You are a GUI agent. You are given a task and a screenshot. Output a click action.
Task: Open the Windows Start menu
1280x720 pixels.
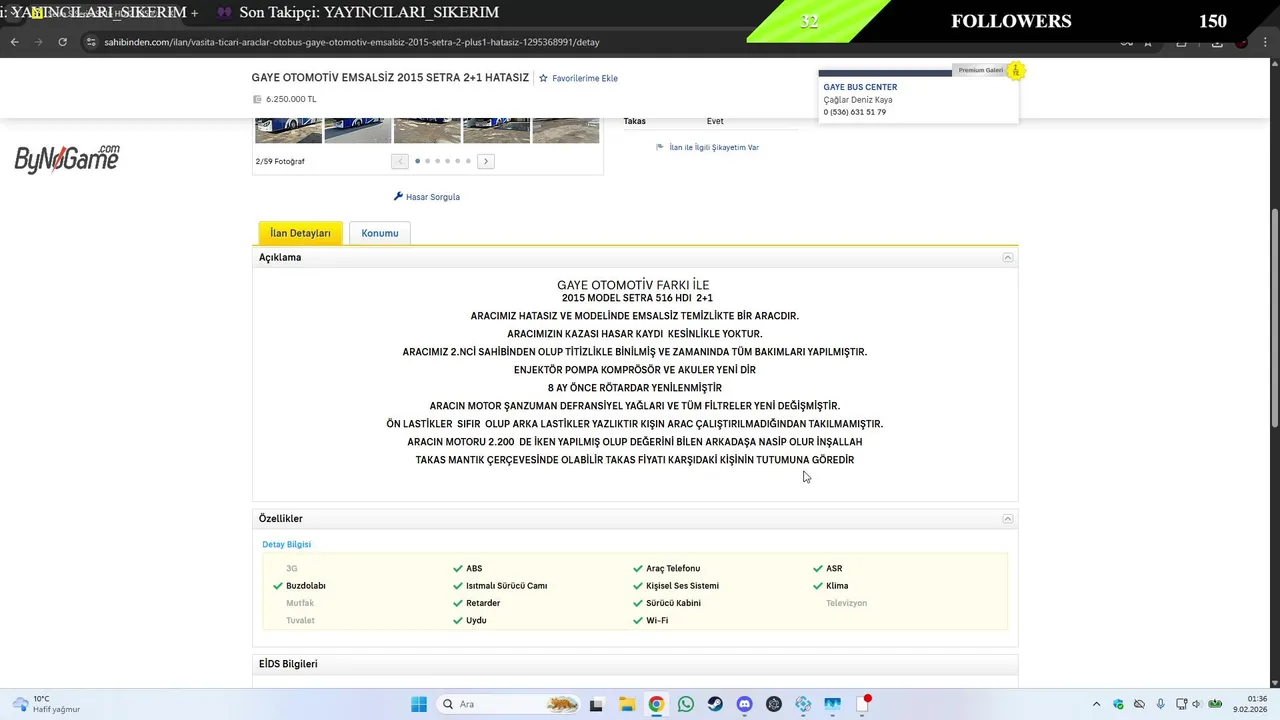(419, 704)
